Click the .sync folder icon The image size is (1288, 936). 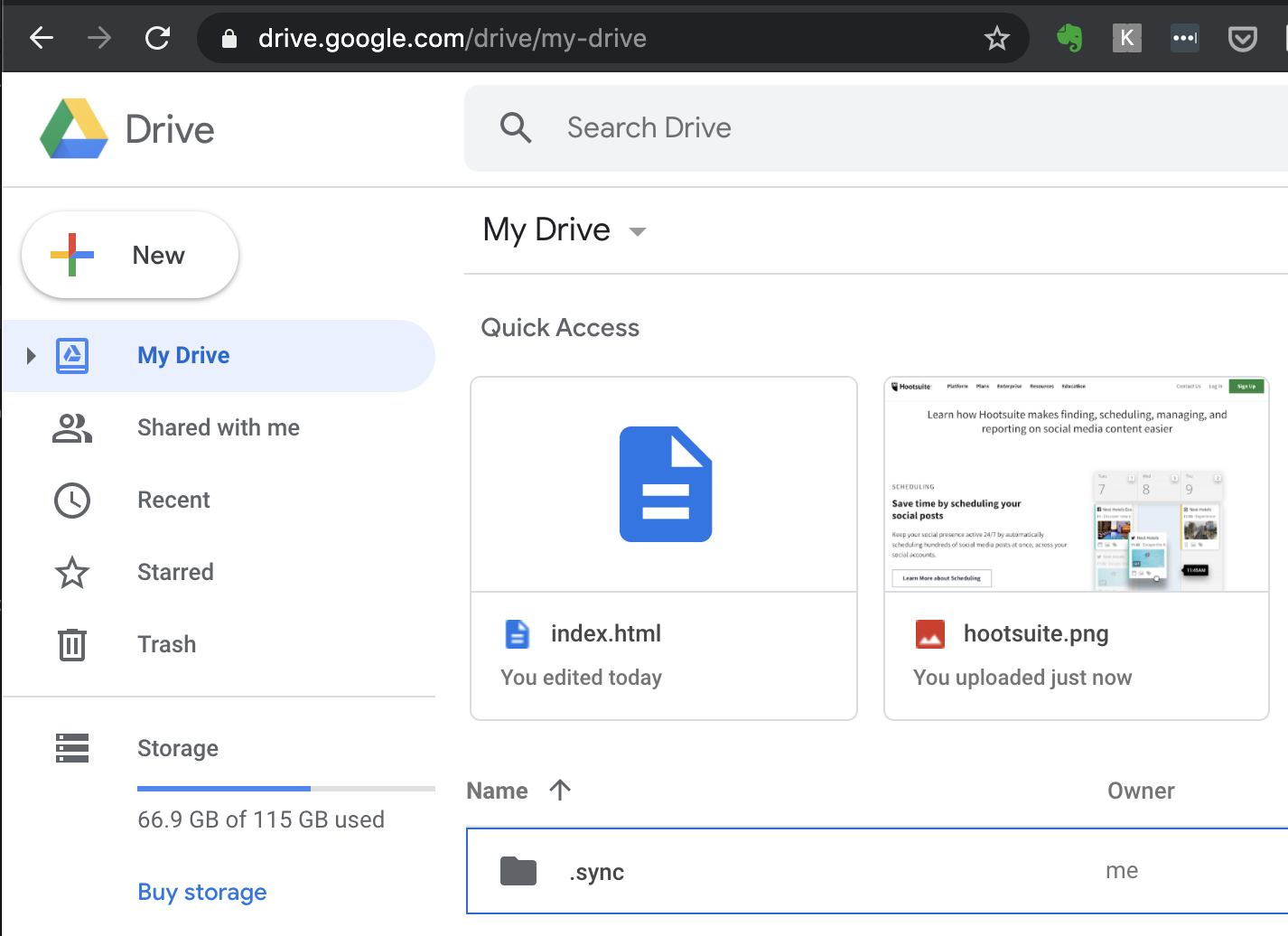pyautogui.click(x=518, y=871)
